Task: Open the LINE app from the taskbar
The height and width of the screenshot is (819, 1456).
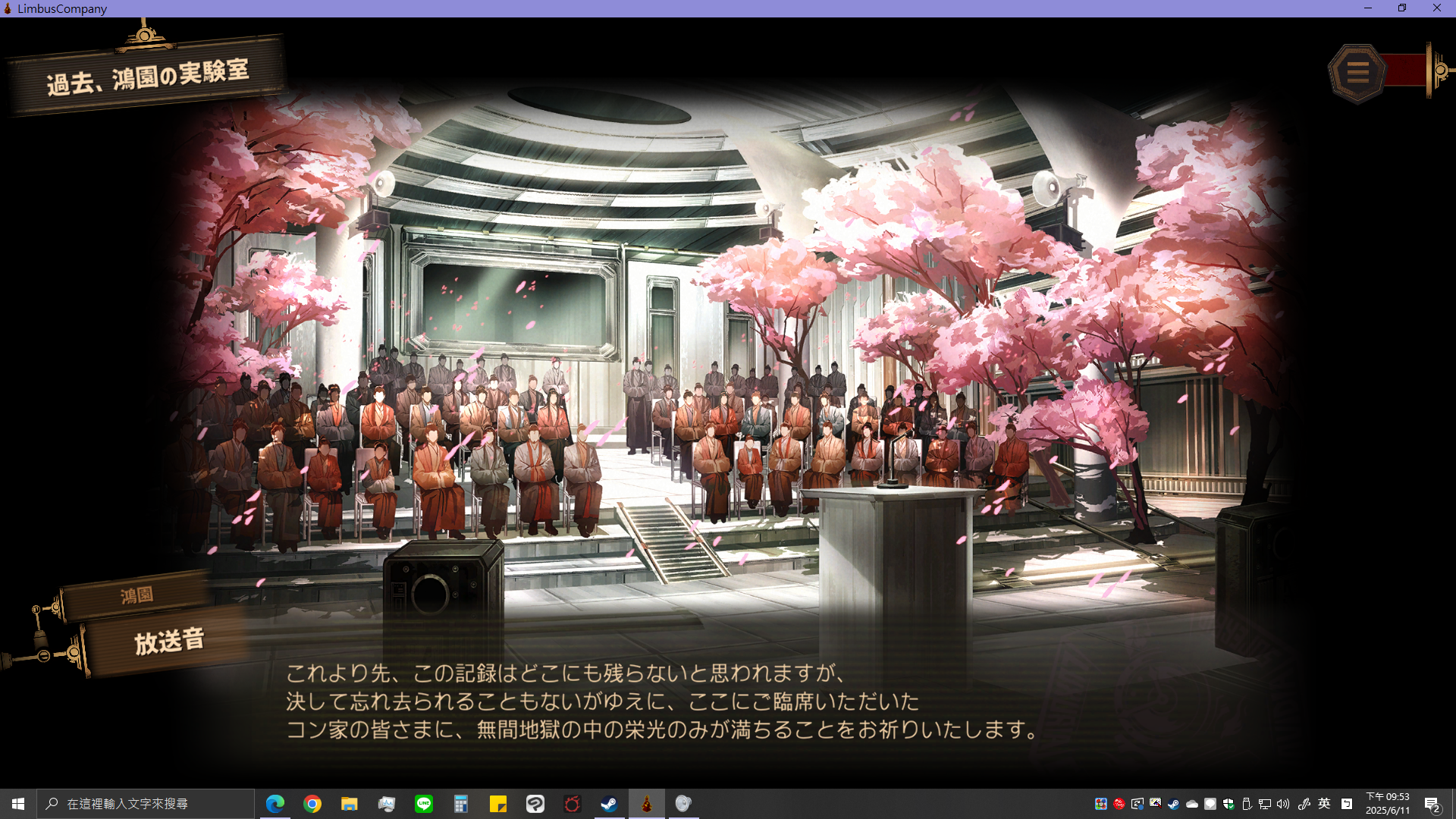Action: pyautogui.click(x=424, y=804)
